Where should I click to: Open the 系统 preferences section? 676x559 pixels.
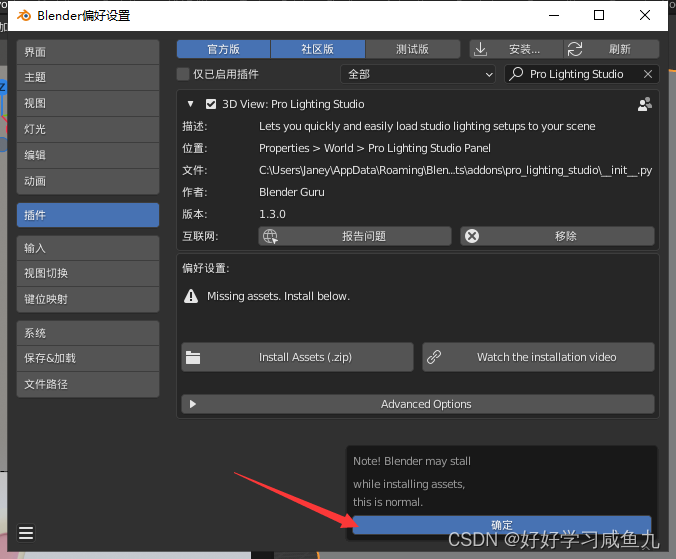tap(88, 333)
